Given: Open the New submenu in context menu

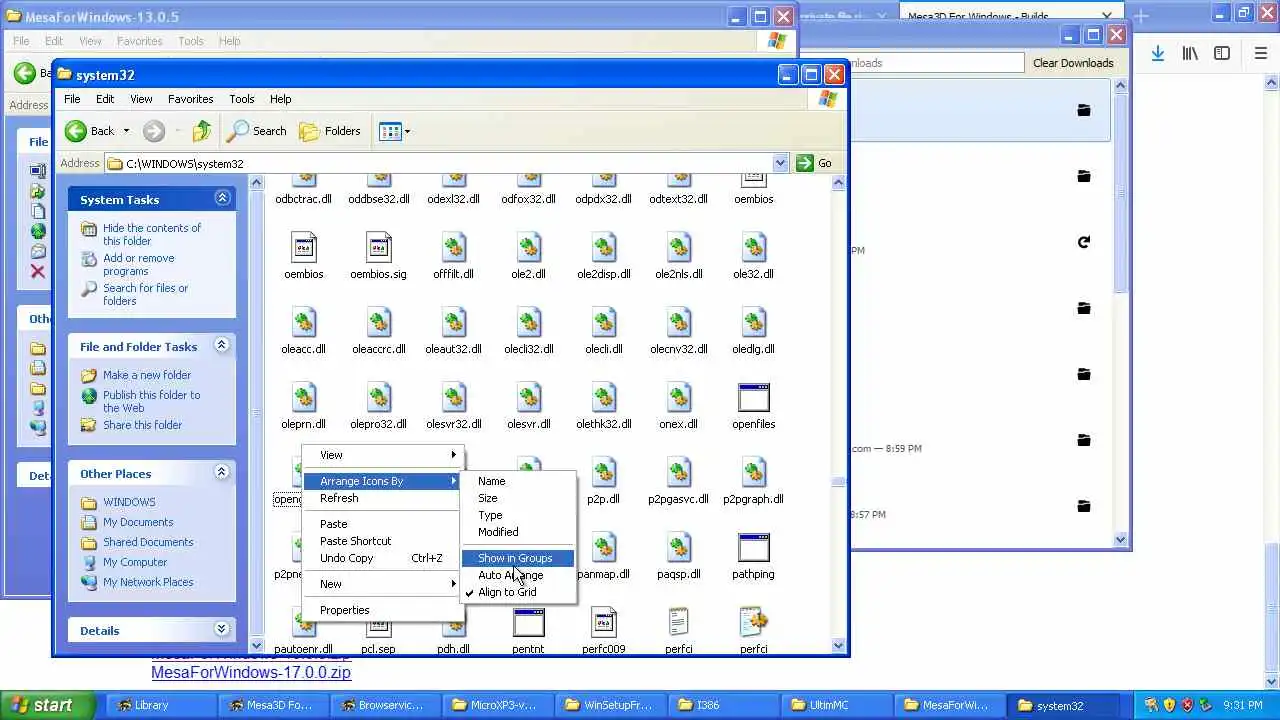Looking at the screenshot, I should click(384, 584).
